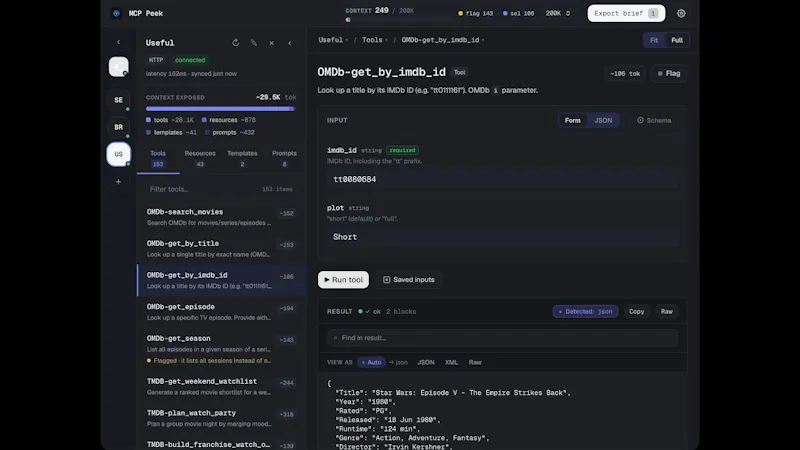Run the tool
The image size is (800, 450).
click(343, 280)
